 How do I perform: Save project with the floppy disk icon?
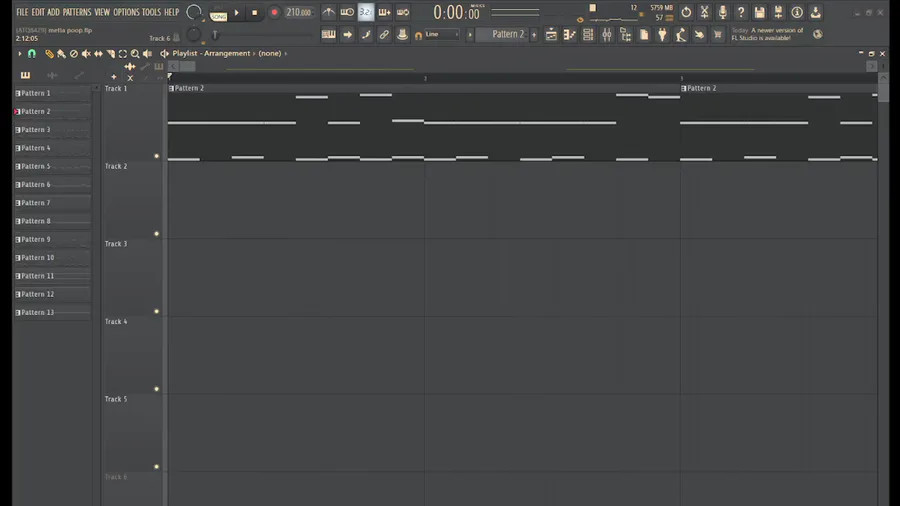759,12
